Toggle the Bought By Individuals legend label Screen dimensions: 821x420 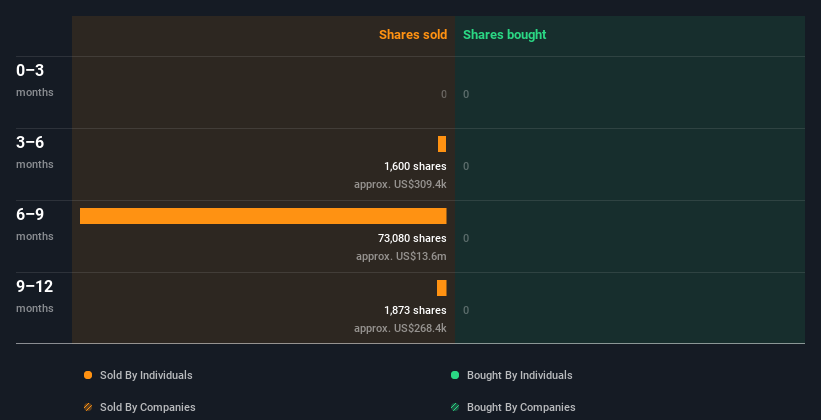click(519, 375)
